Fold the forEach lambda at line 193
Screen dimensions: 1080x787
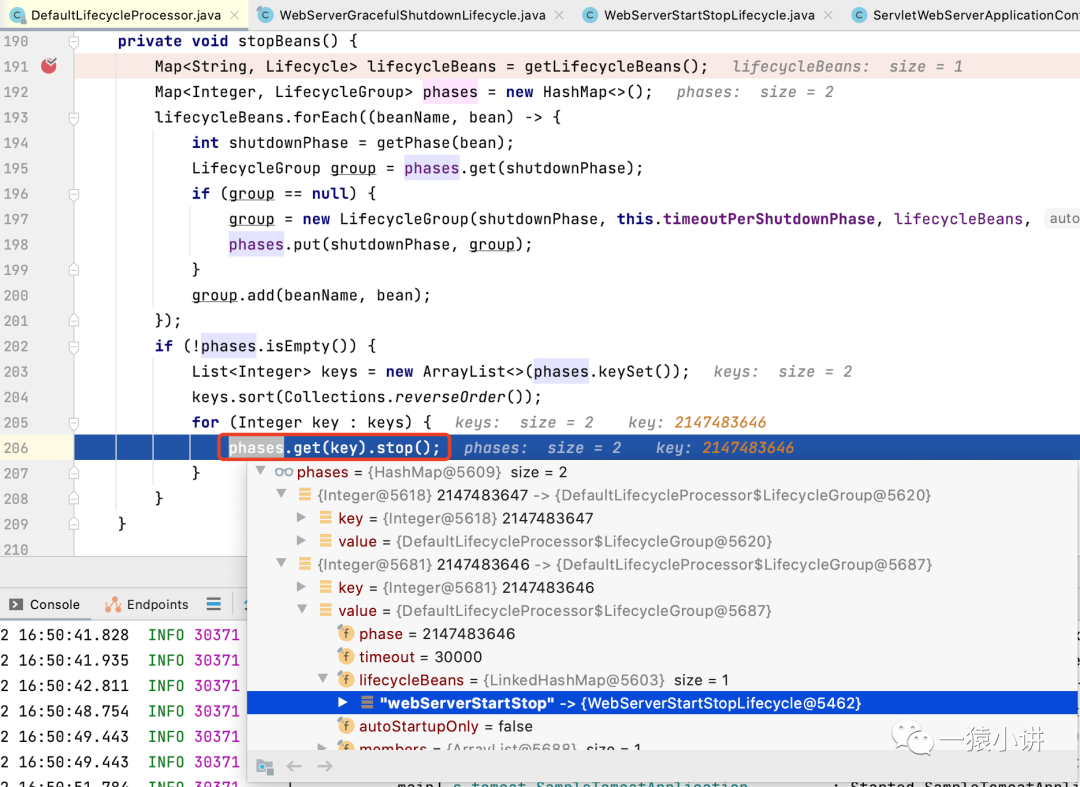[74, 118]
